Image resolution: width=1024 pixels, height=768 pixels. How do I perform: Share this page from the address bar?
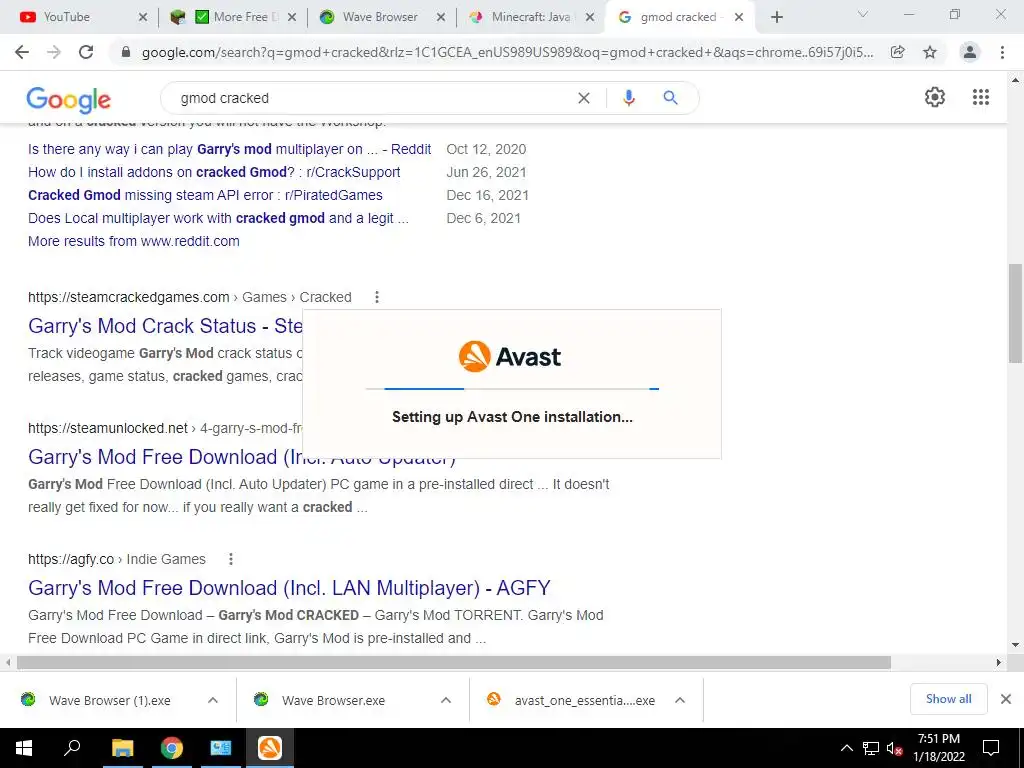coord(898,52)
